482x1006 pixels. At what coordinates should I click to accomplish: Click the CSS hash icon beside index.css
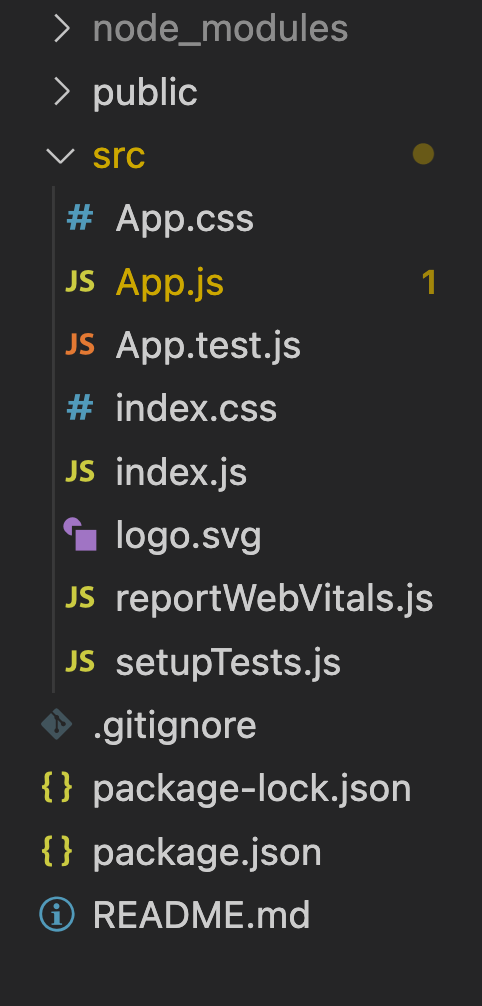click(x=80, y=409)
